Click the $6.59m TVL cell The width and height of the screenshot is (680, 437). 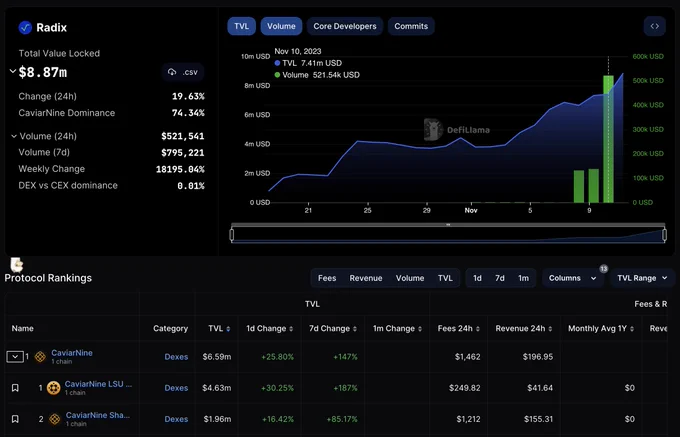point(216,357)
